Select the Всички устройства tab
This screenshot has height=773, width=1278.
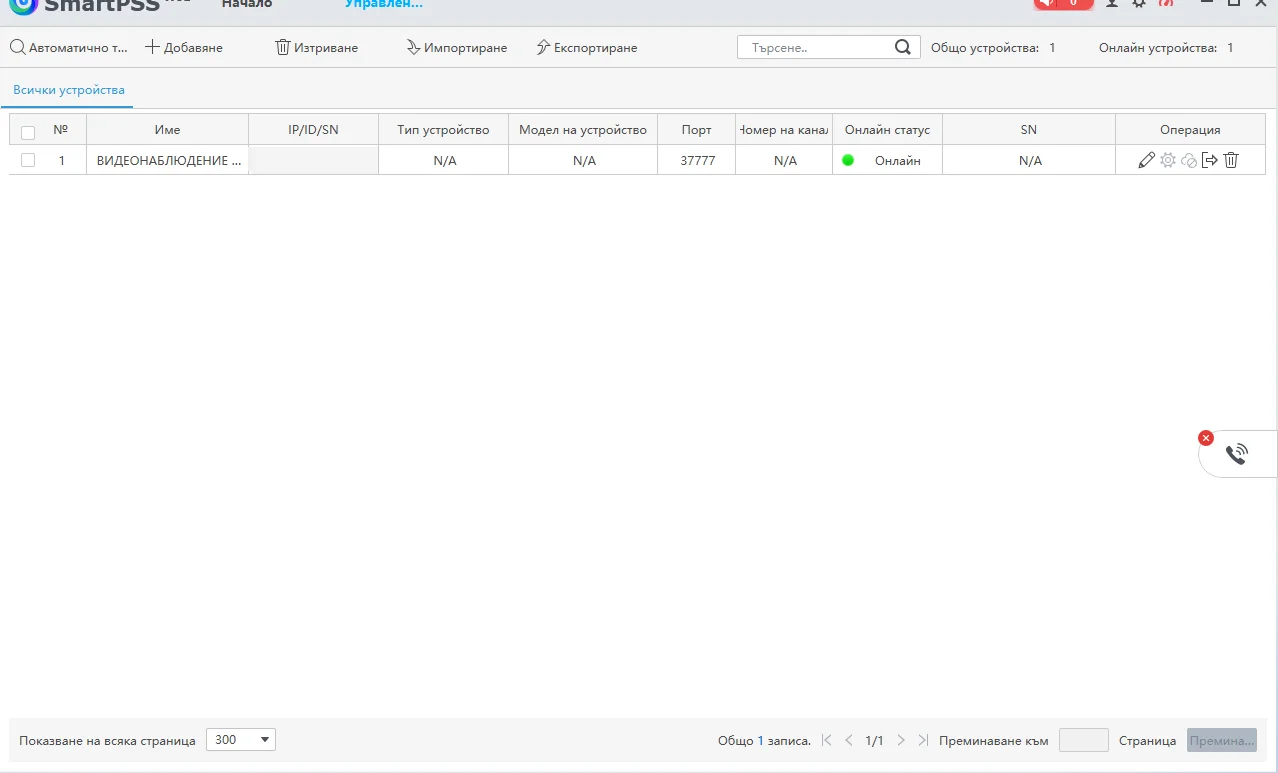(69, 90)
